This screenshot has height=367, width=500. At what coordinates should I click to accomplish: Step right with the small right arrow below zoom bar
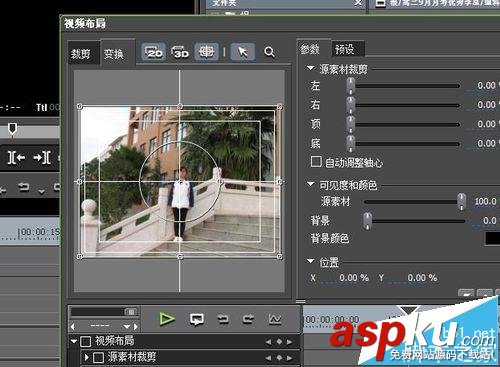(x=136, y=326)
